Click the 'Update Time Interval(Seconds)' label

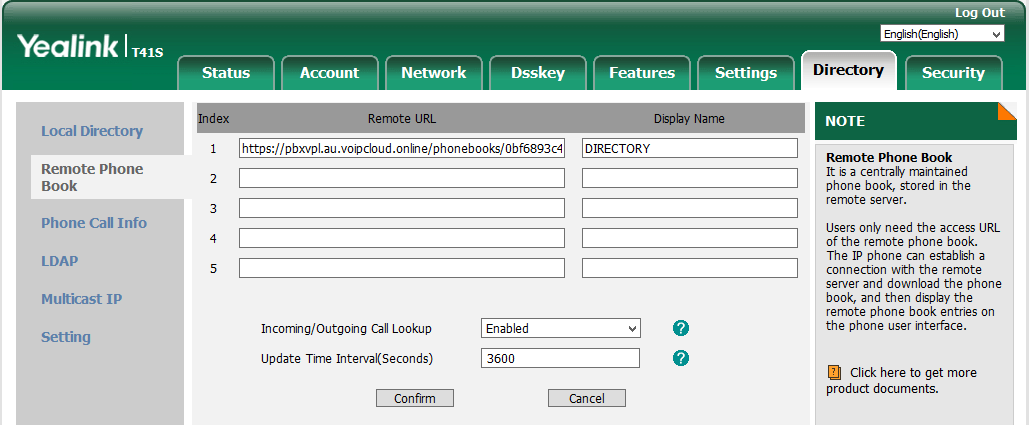coord(347,359)
